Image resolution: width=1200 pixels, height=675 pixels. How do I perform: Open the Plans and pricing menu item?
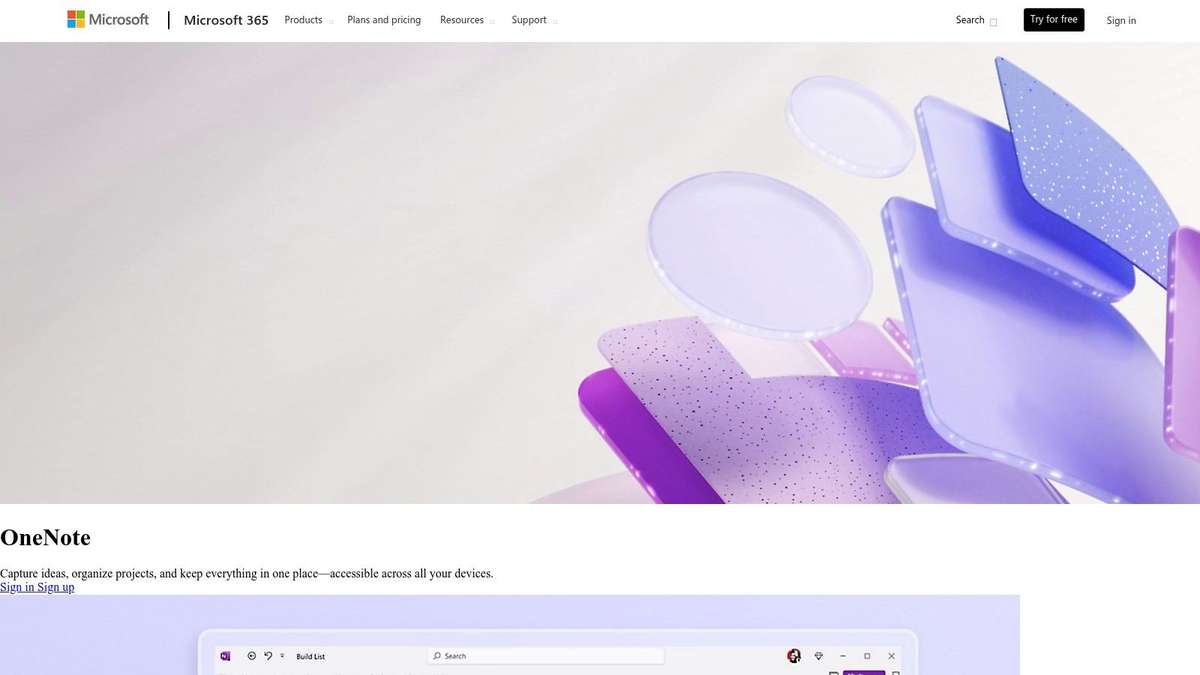click(x=383, y=19)
